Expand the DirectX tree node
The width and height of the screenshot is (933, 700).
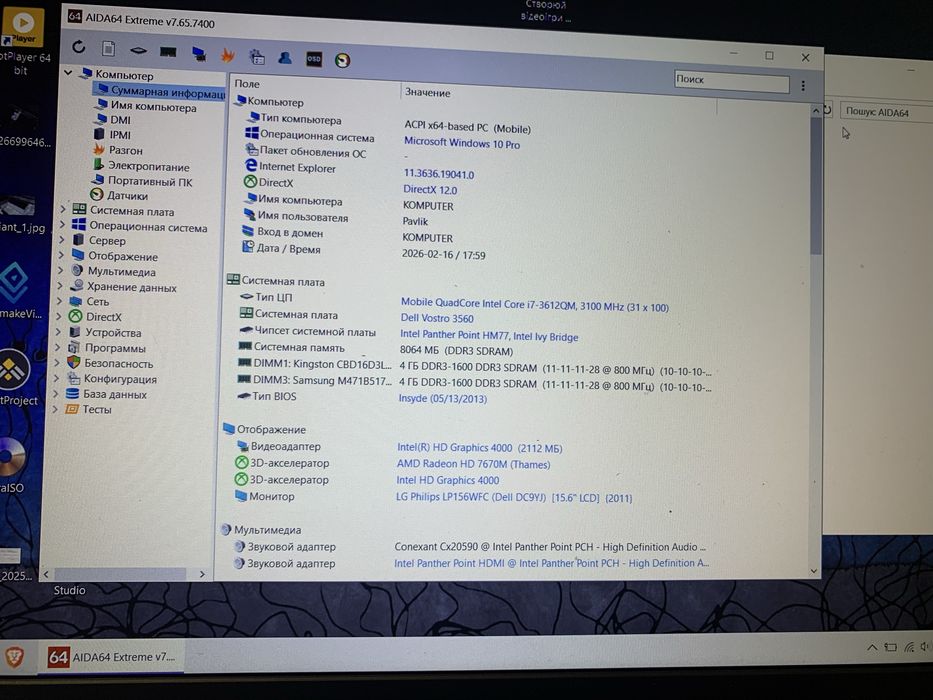[x=58, y=316]
